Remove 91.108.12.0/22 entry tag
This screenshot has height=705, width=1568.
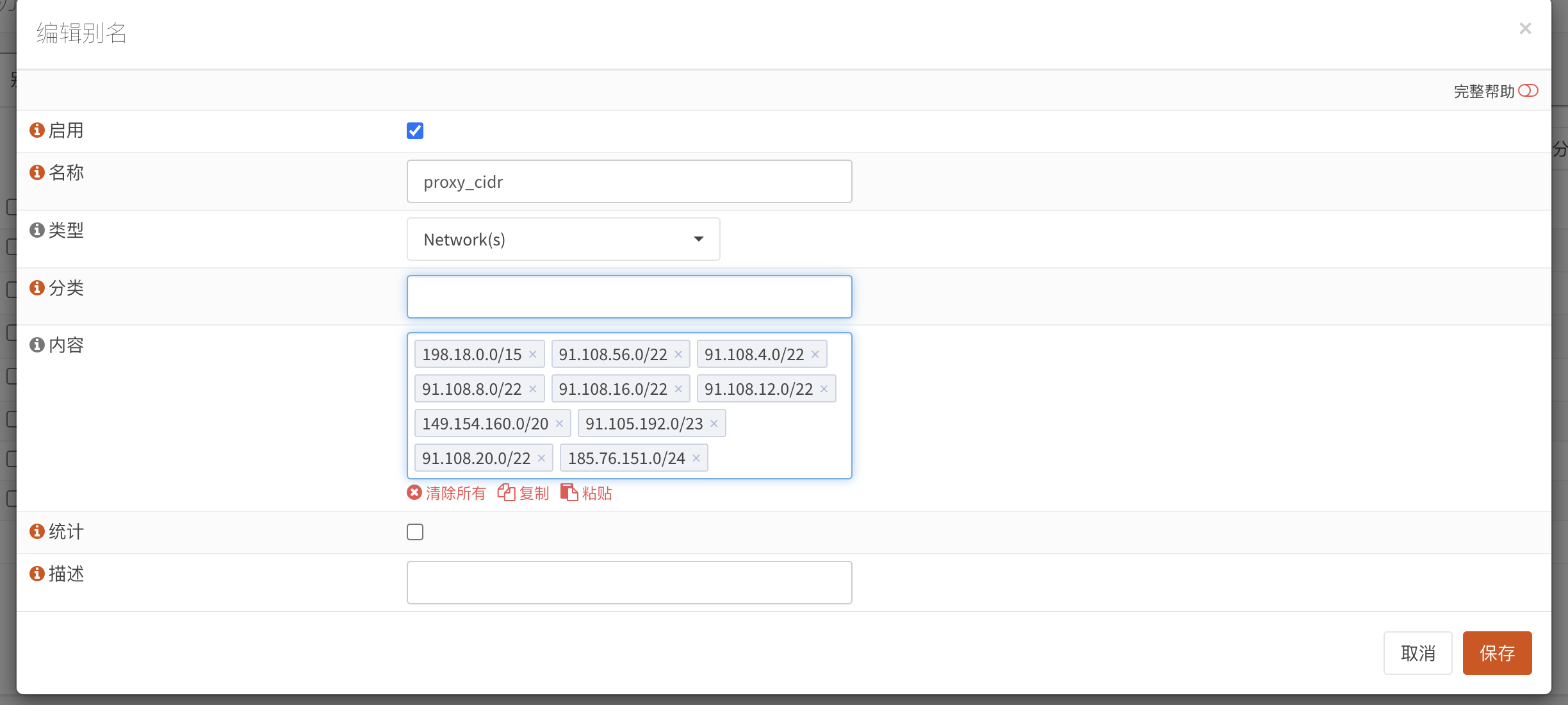click(x=824, y=389)
